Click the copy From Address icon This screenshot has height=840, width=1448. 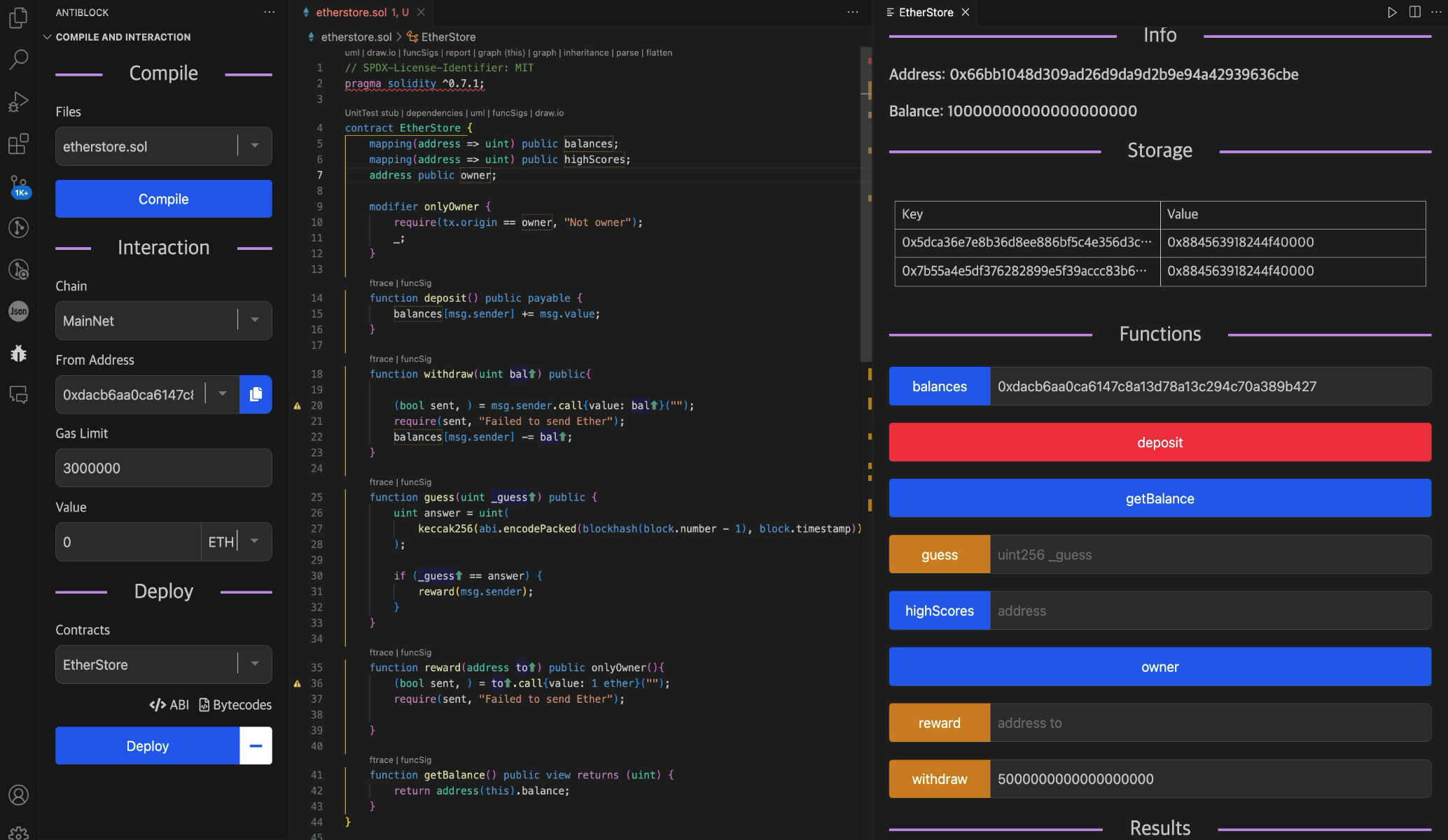coord(256,394)
